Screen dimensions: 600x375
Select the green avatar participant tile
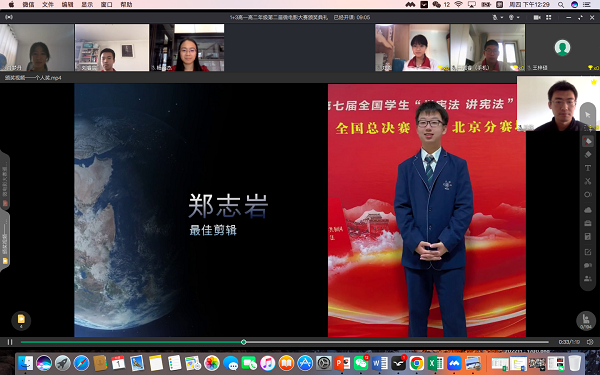(x=563, y=47)
